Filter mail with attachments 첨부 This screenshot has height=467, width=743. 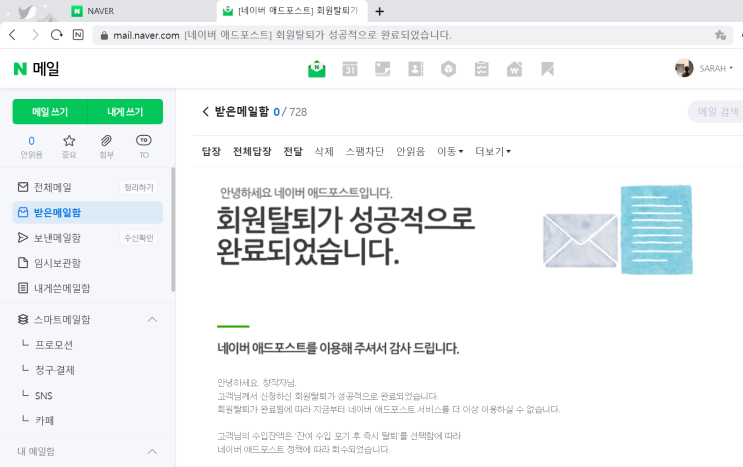click(106, 147)
